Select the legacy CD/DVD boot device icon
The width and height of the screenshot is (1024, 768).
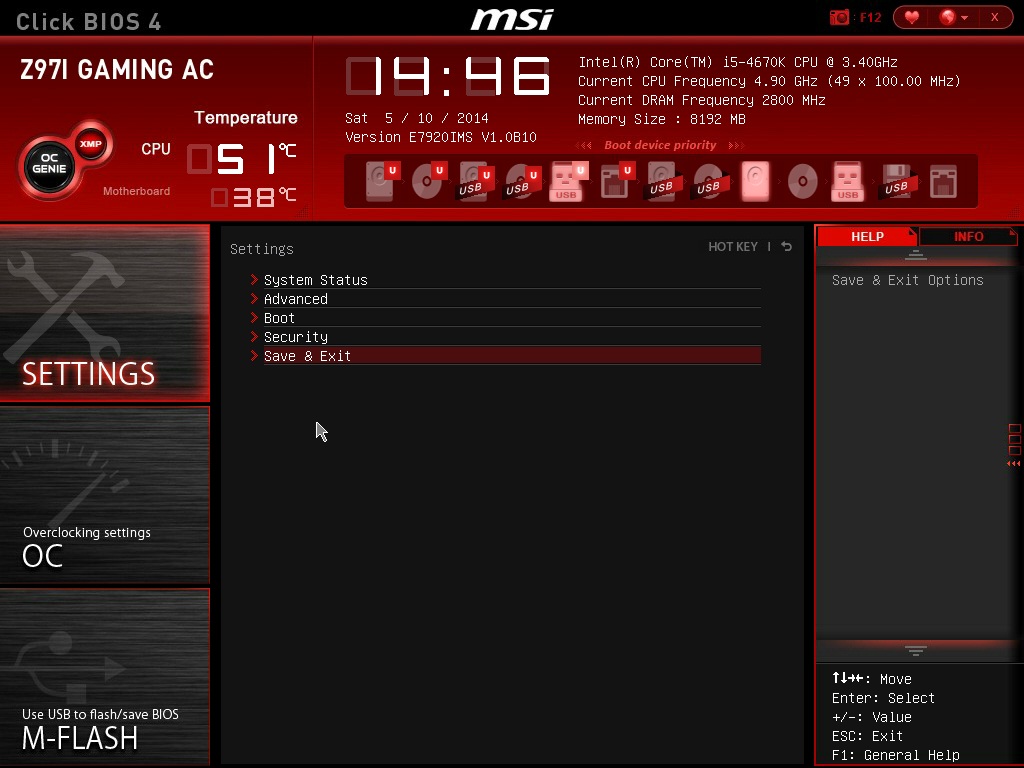802,181
